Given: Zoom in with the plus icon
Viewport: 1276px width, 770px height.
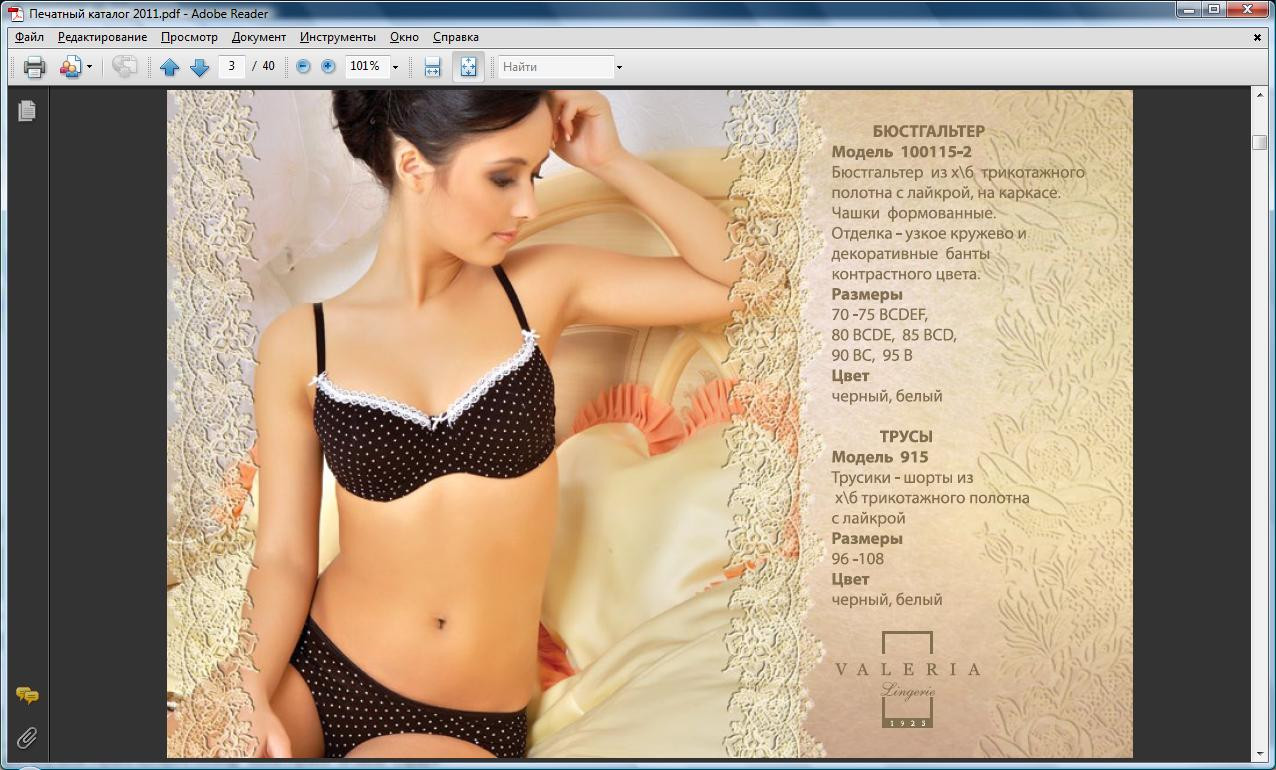Looking at the screenshot, I should click(328, 67).
